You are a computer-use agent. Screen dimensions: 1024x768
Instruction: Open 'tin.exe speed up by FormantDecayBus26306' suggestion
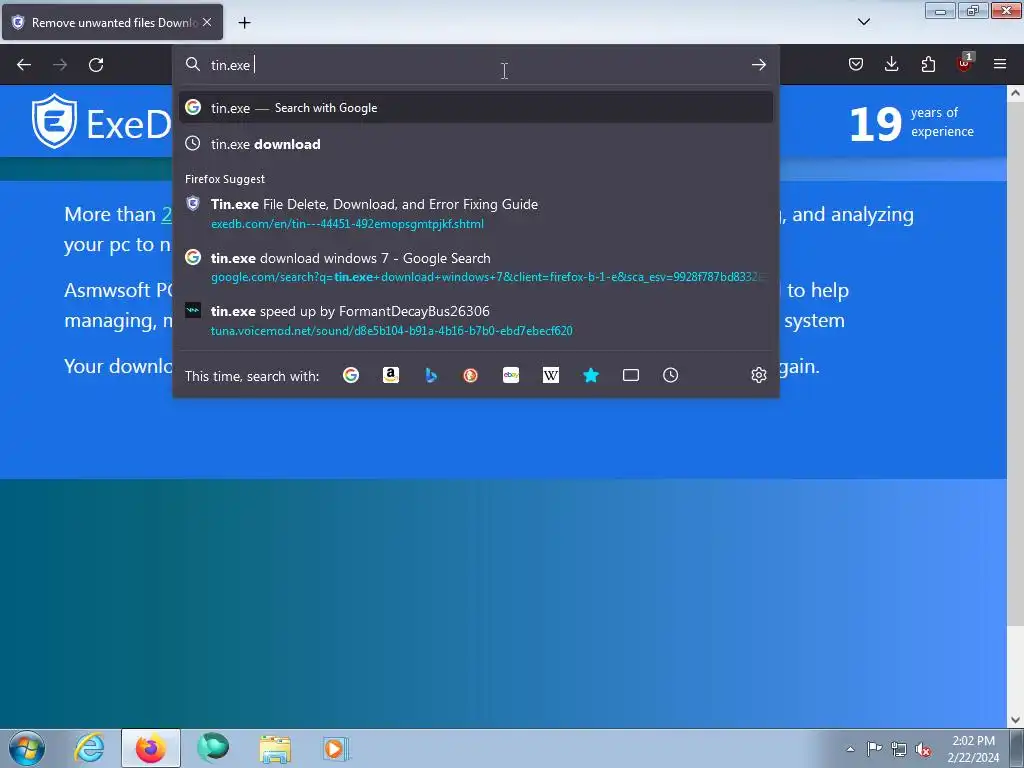(x=475, y=321)
